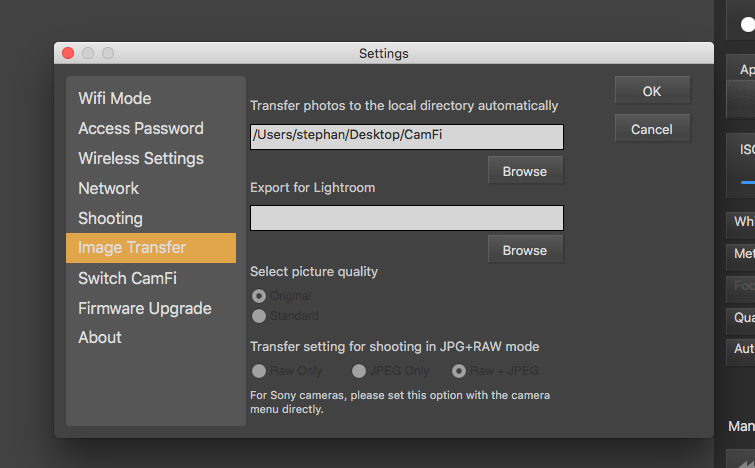Click the local directory path field
This screenshot has height=468, width=755.
[x=406, y=137]
